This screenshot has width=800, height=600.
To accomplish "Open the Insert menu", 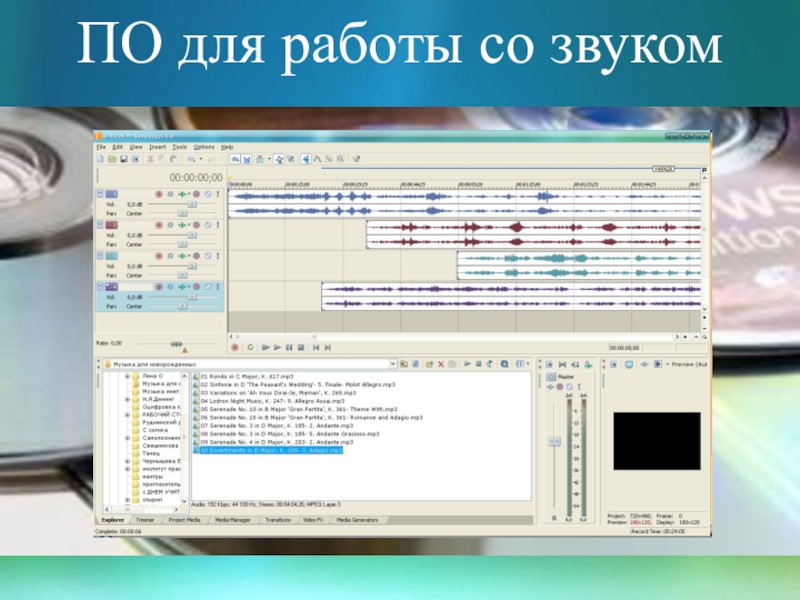I will (157, 146).
